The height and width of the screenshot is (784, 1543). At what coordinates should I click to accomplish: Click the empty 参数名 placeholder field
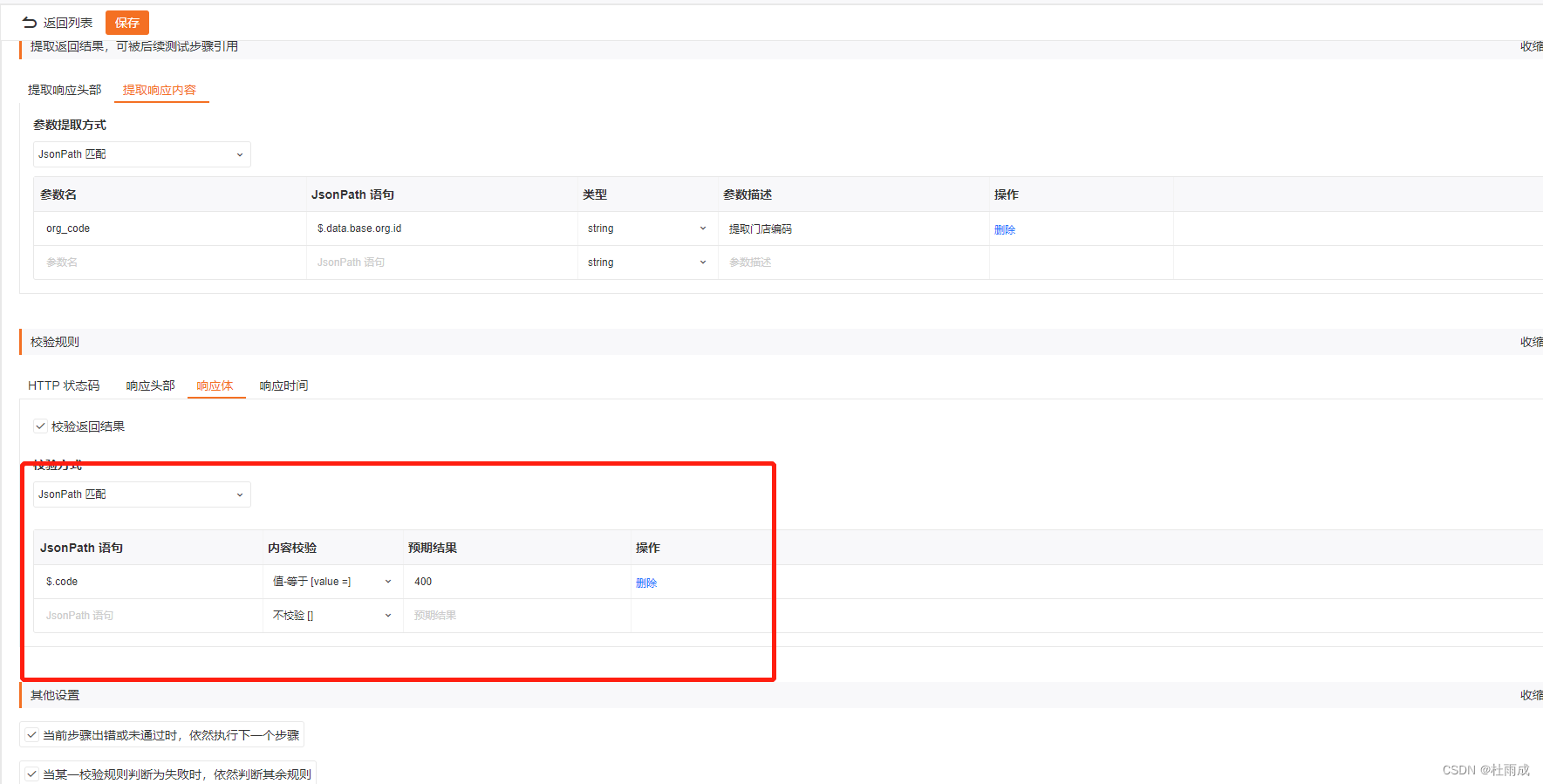(x=170, y=262)
